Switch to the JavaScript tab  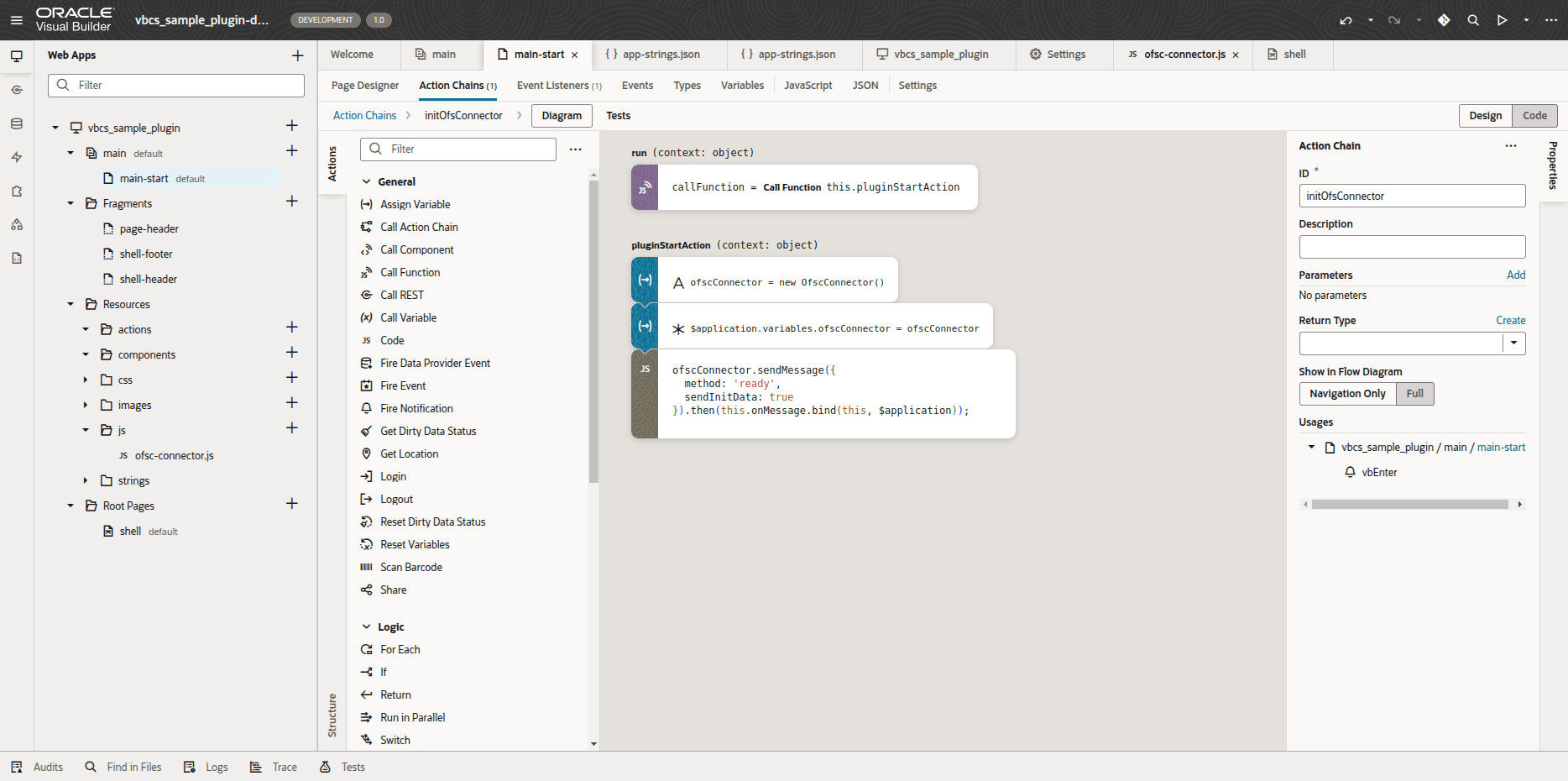pos(808,85)
